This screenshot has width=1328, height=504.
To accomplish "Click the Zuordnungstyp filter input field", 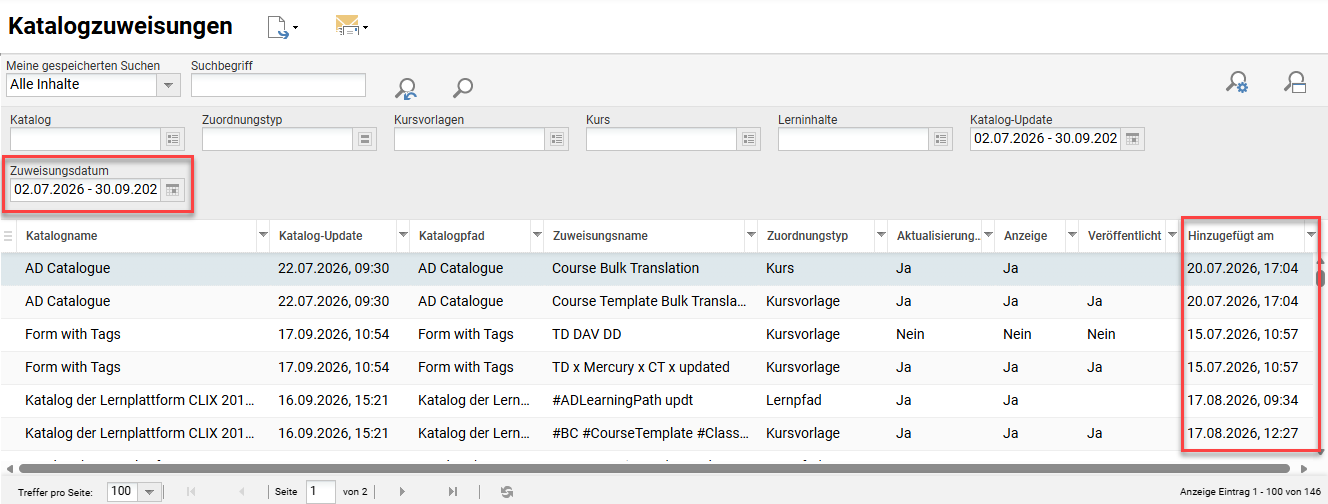I will coord(278,139).
